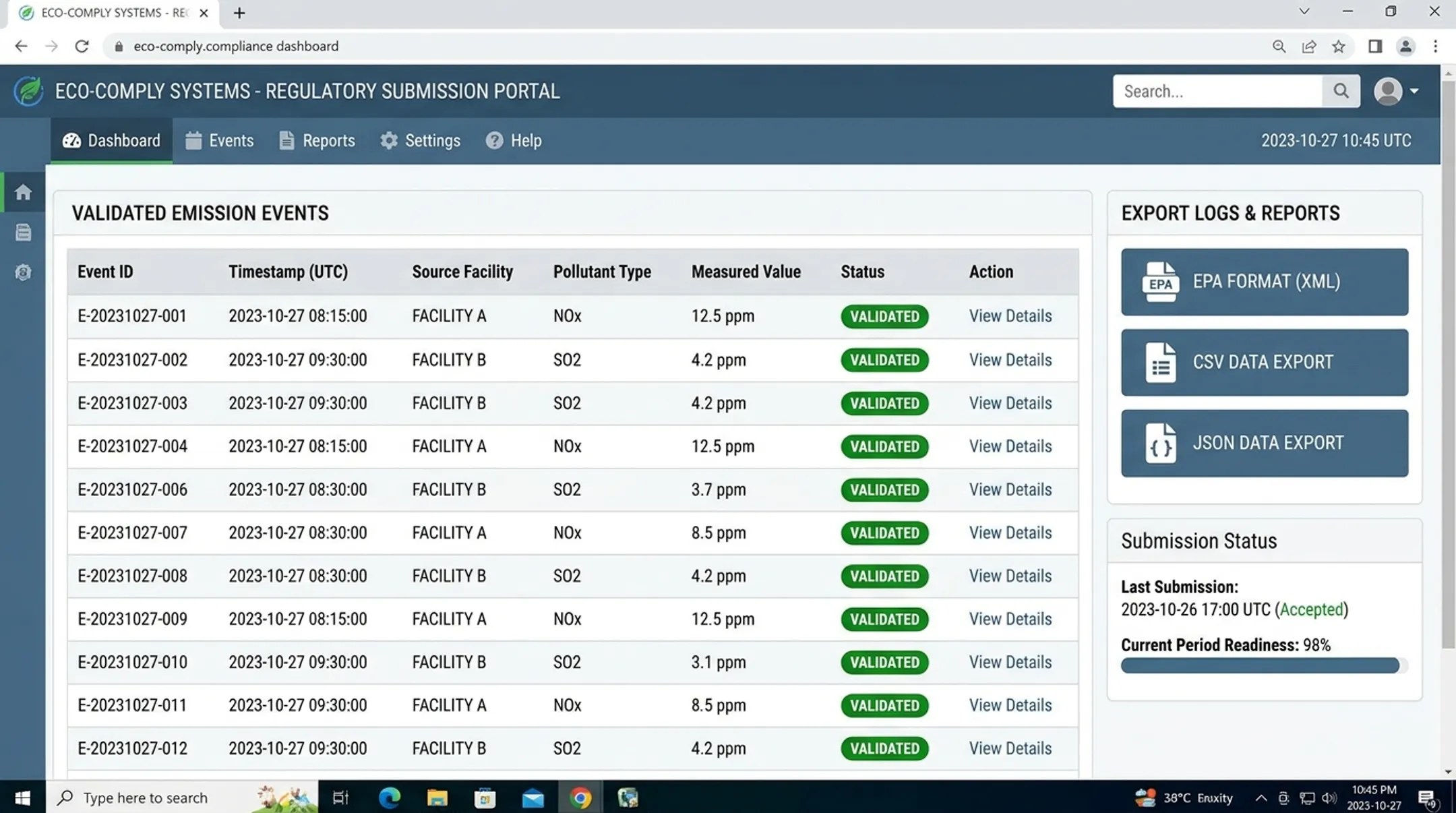The height and width of the screenshot is (813, 1456).
Task: View details for event E-20231027-001
Action: pos(1010,316)
